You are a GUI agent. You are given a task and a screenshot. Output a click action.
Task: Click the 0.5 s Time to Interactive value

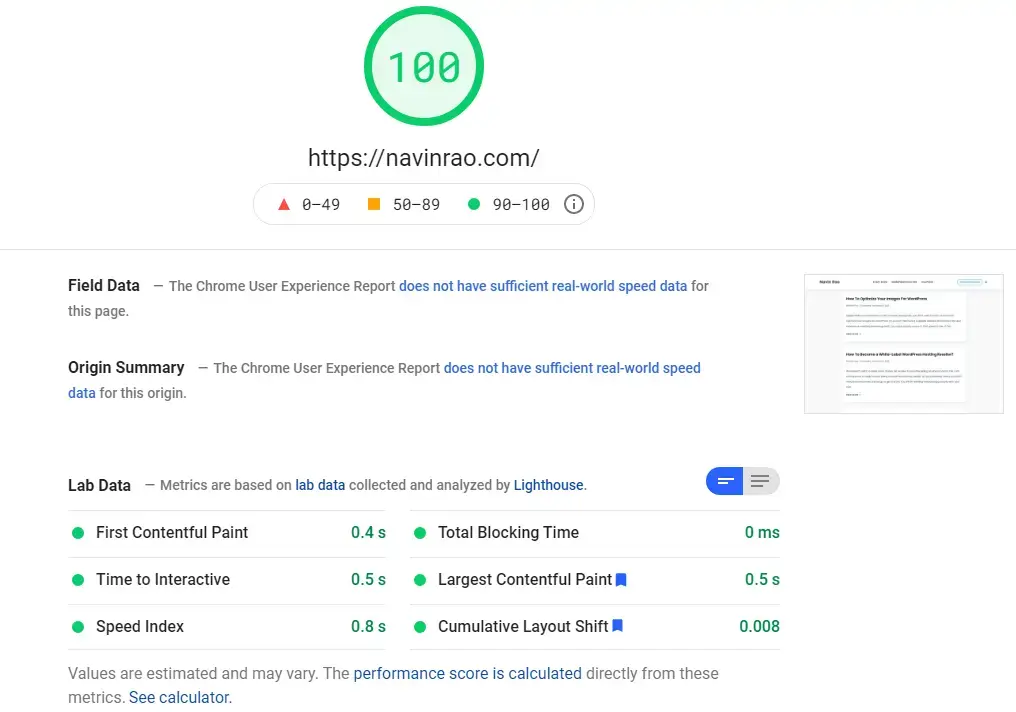[368, 579]
